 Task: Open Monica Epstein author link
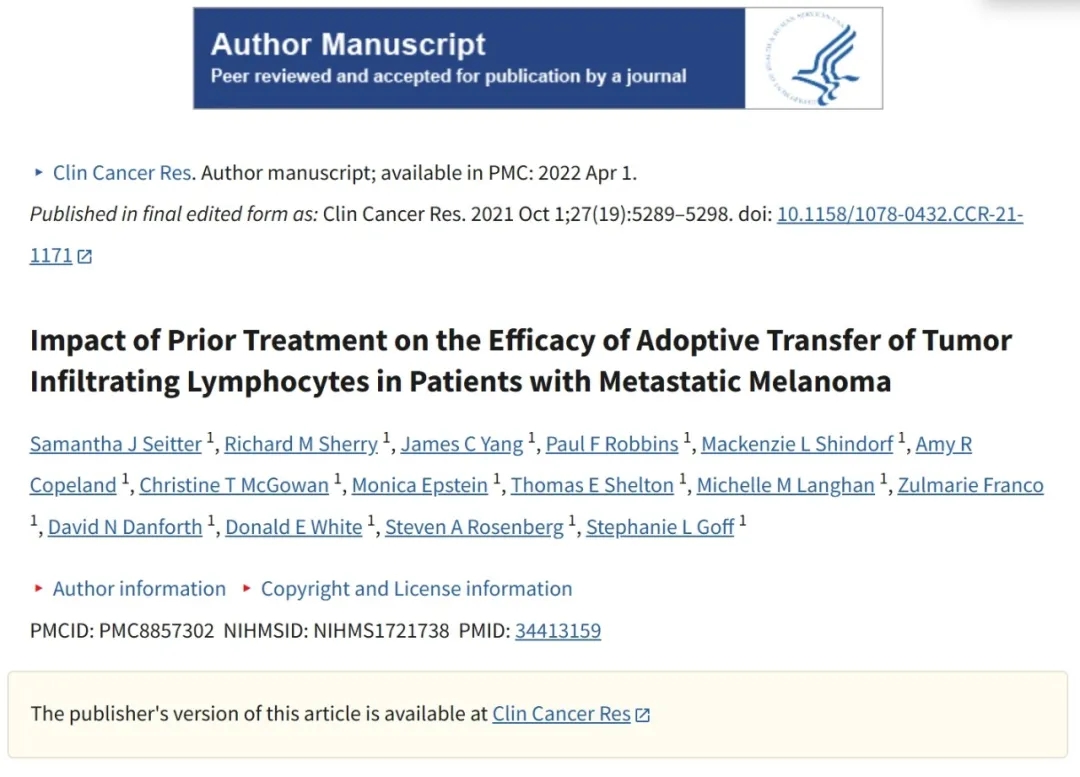coord(420,485)
